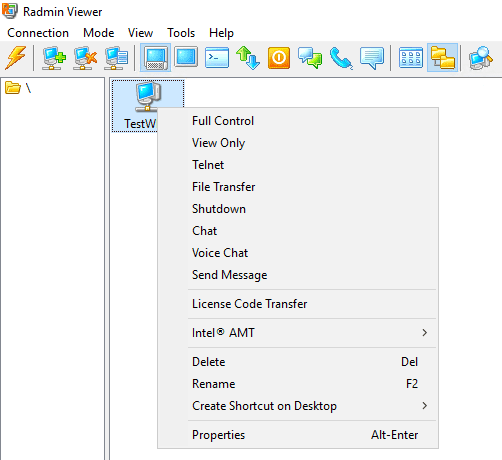Select View Only mode toolbar icon

click(186, 57)
